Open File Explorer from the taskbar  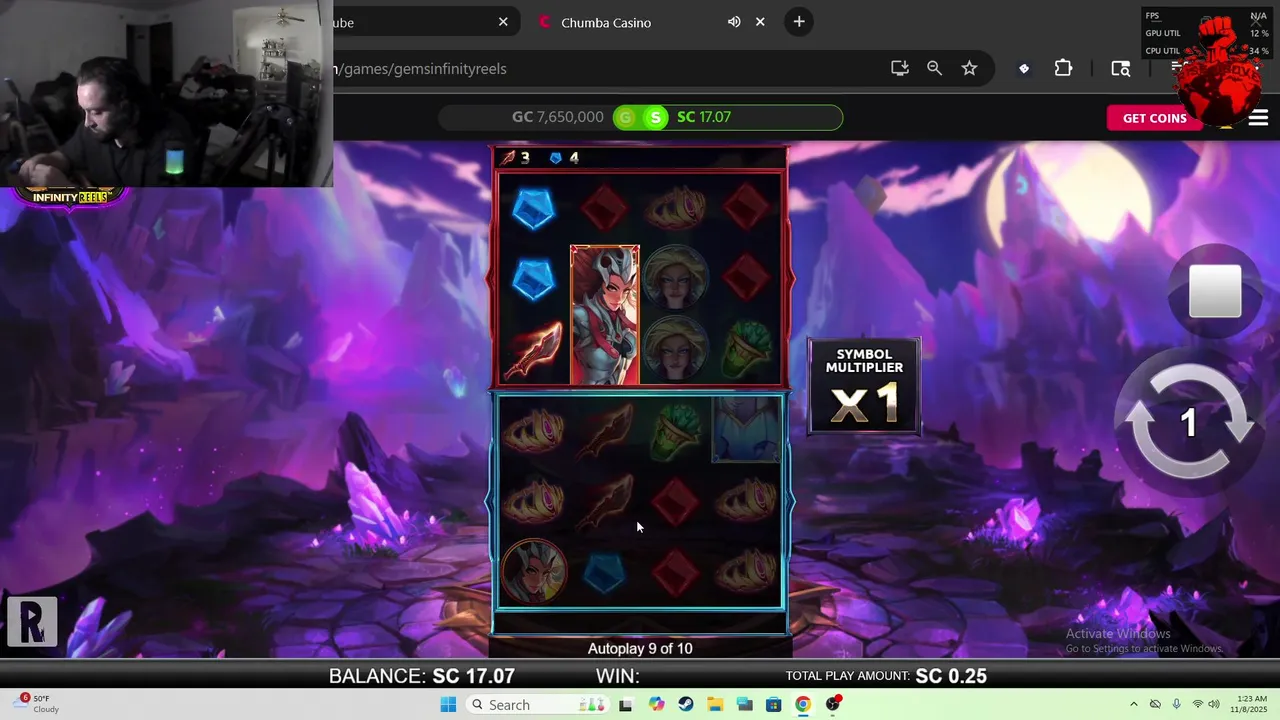point(715,704)
